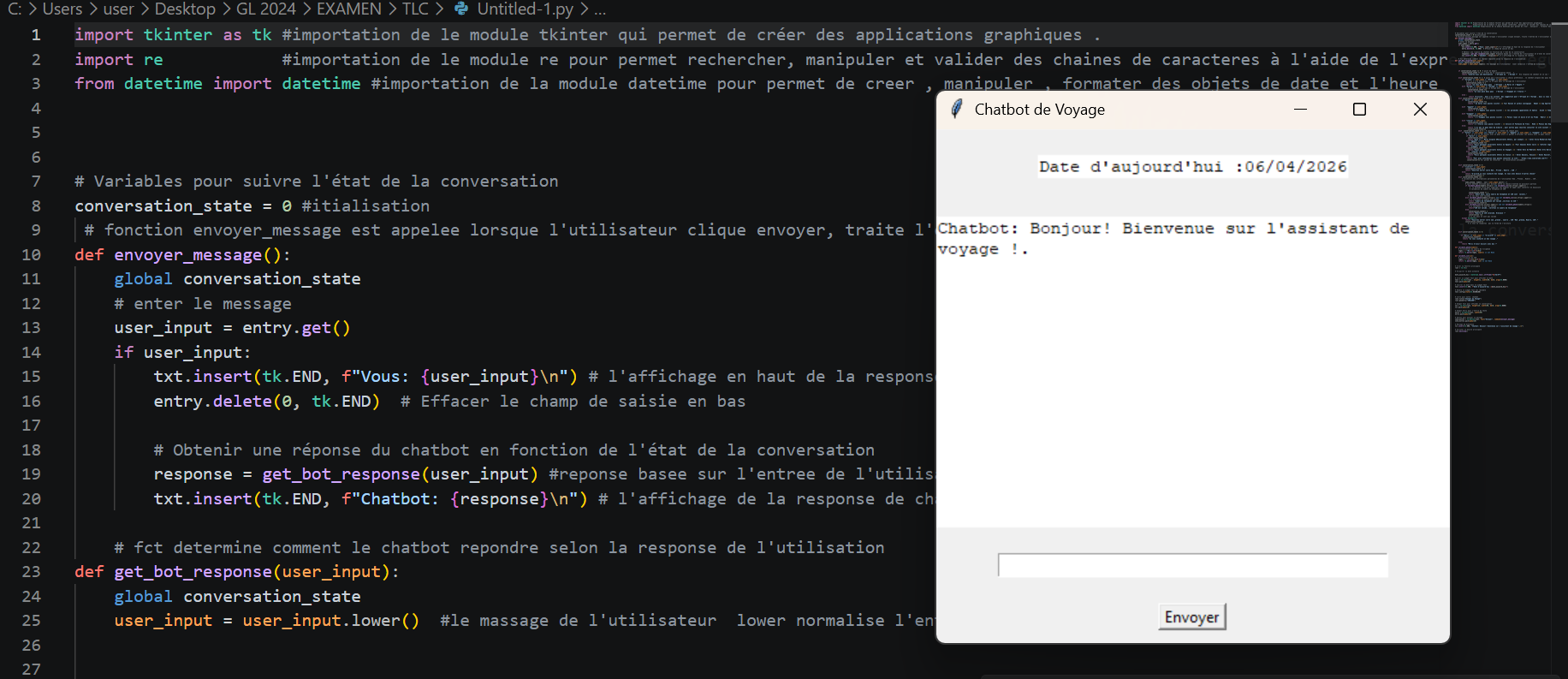Click "if user_input:" on line 14
The width and height of the screenshot is (1568, 679).
[x=183, y=353]
